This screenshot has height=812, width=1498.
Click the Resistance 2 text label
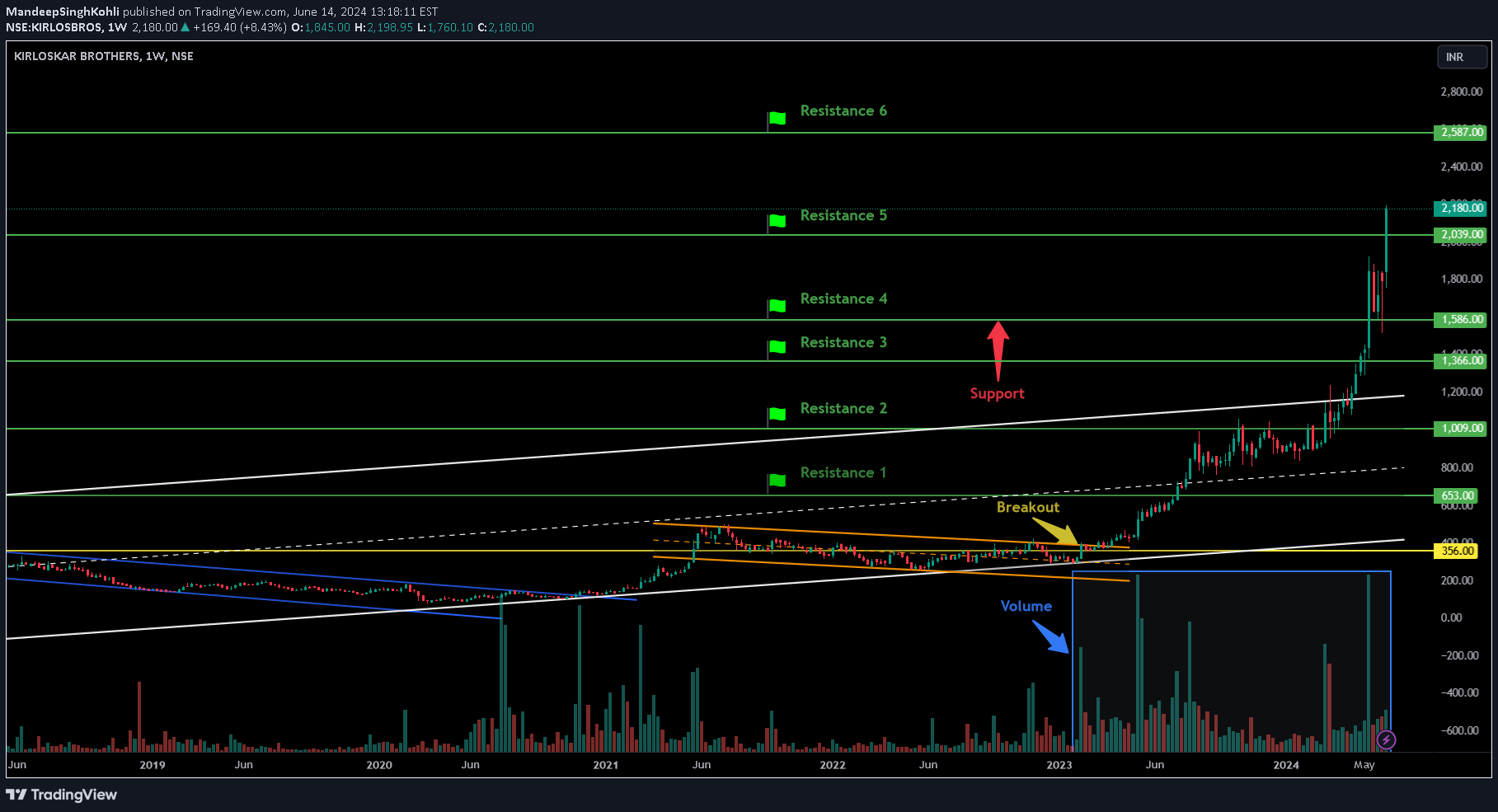(x=843, y=408)
